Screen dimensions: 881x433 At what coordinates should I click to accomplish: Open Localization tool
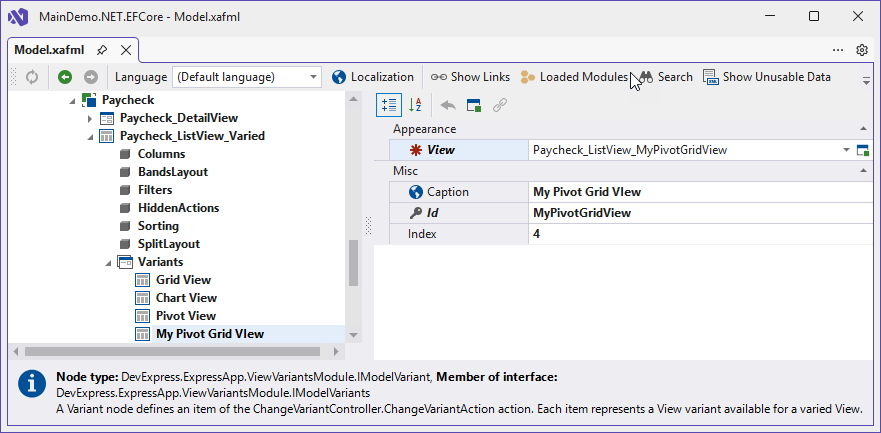tap(373, 77)
